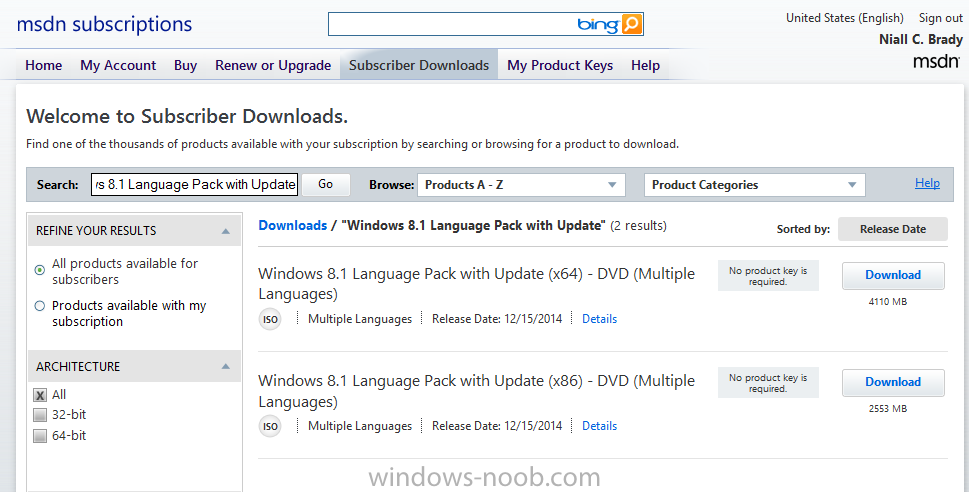Click the Bing search magnifier icon
The height and width of the screenshot is (492, 969).
632,24
